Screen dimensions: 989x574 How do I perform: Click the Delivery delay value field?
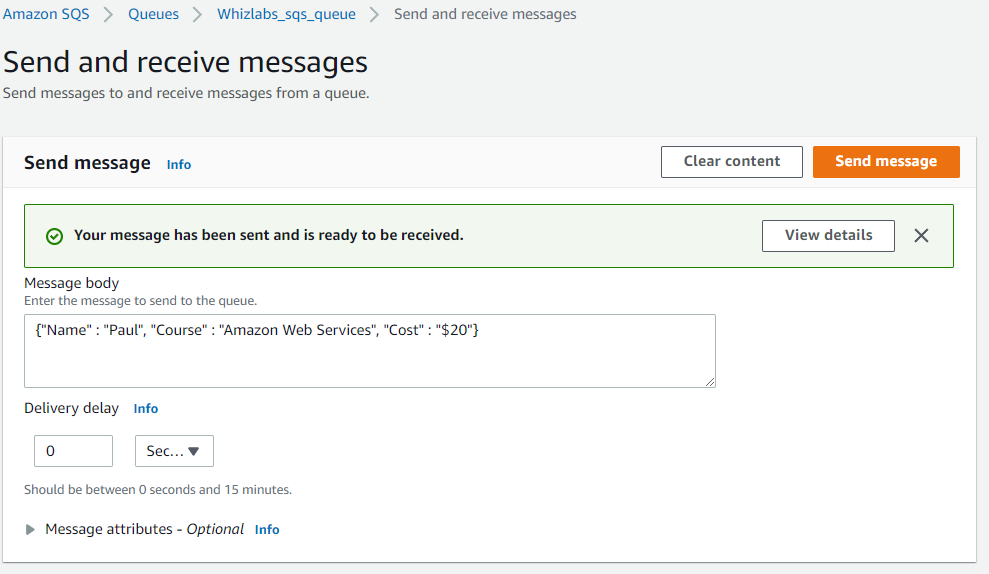(73, 451)
